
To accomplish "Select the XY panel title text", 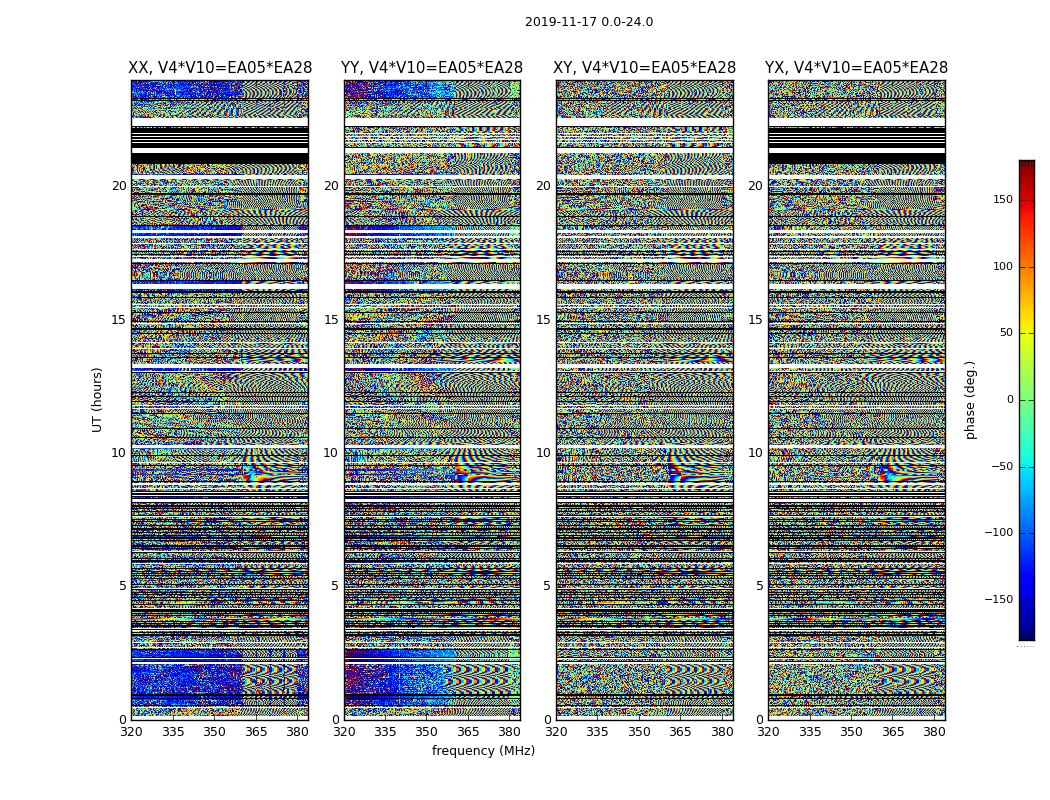I will pyautogui.click(x=645, y=68).
